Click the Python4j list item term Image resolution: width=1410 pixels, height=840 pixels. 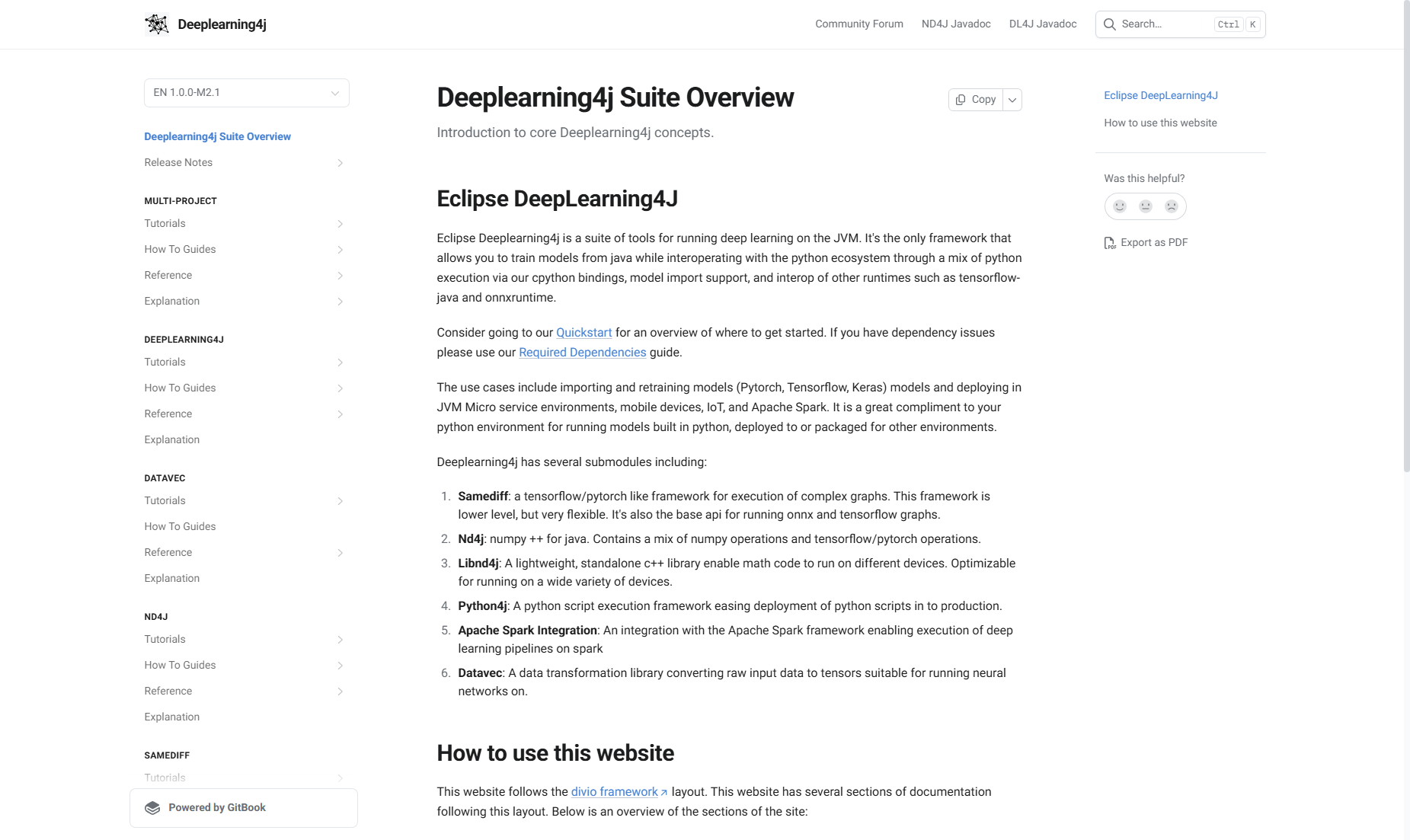tap(482, 606)
